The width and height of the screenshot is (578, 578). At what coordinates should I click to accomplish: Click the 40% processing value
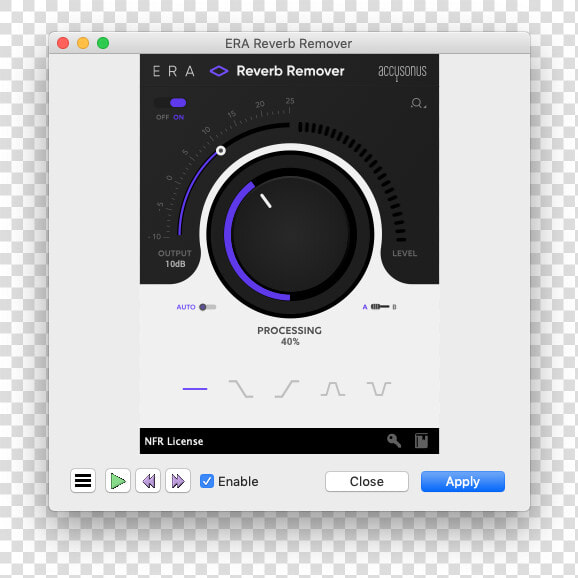click(x=290, y=342)
